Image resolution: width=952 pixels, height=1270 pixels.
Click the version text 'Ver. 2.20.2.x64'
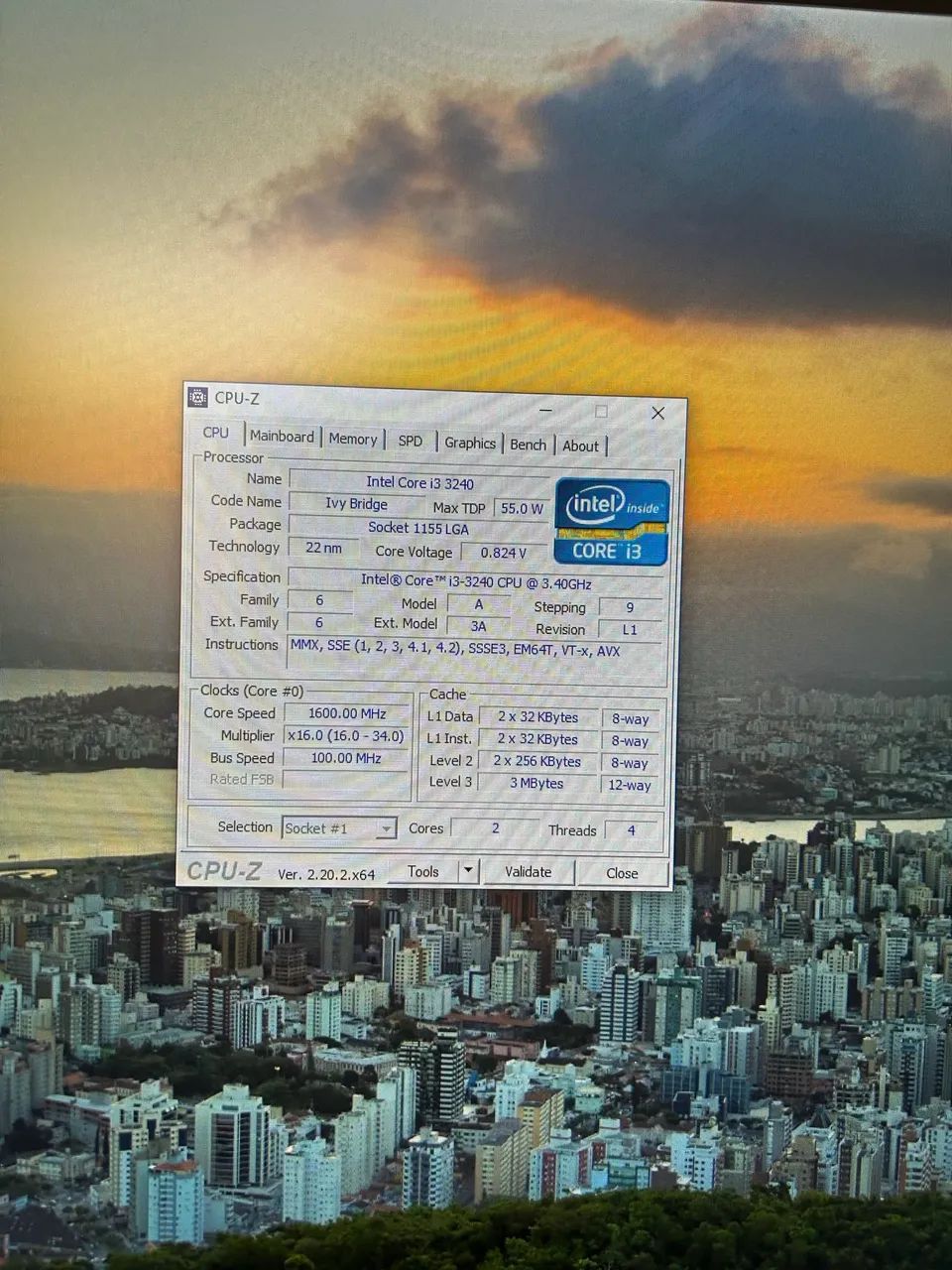tap(326, 874)
